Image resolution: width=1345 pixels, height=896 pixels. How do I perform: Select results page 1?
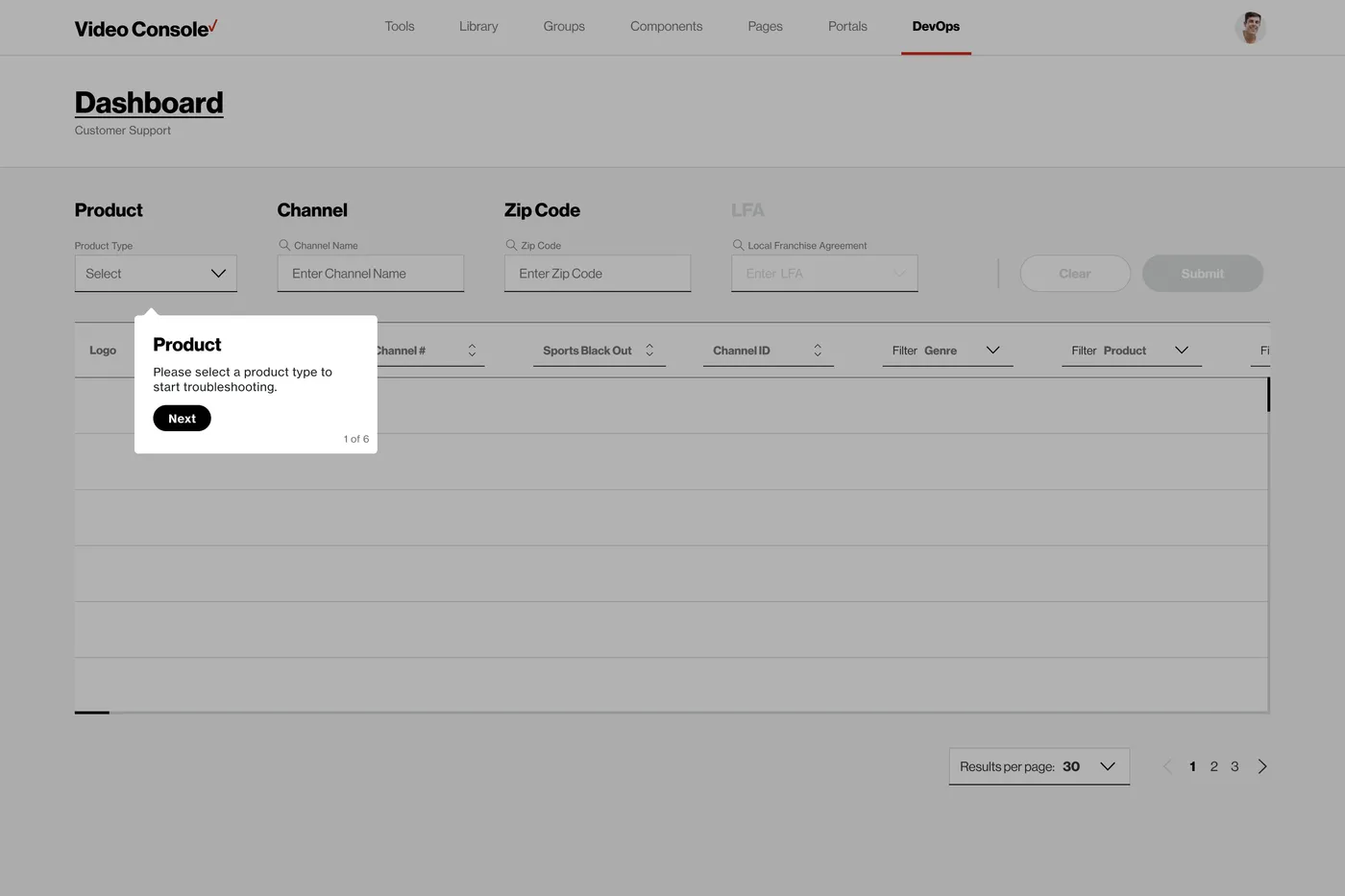[1192, 766]
